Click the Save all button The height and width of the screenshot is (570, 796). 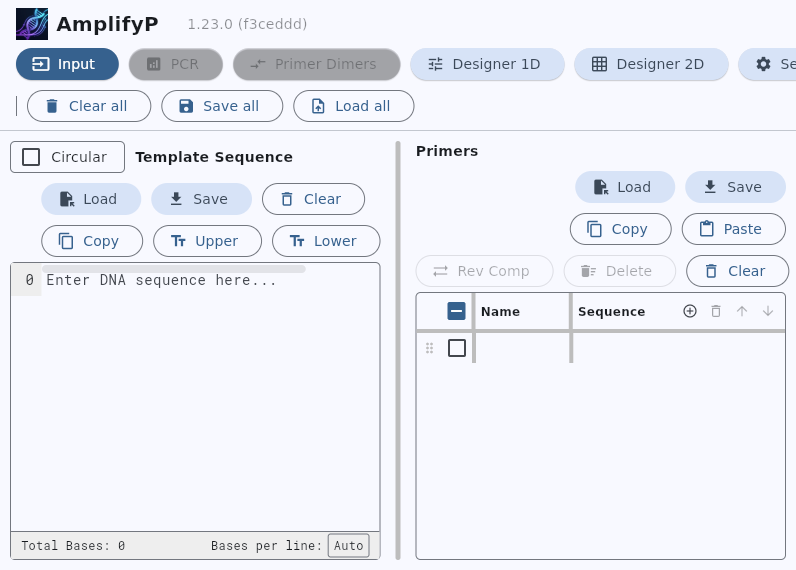(222, 106)
